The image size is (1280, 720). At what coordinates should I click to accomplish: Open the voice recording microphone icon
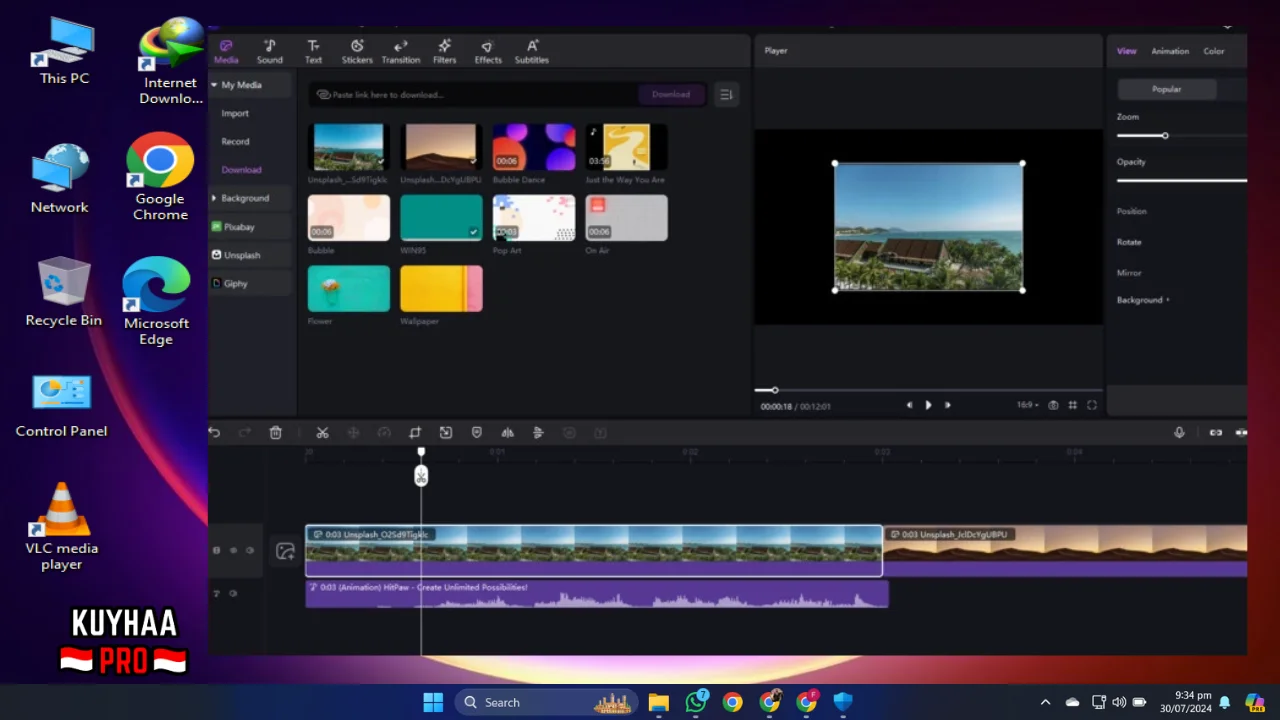tap(1179, 432)
